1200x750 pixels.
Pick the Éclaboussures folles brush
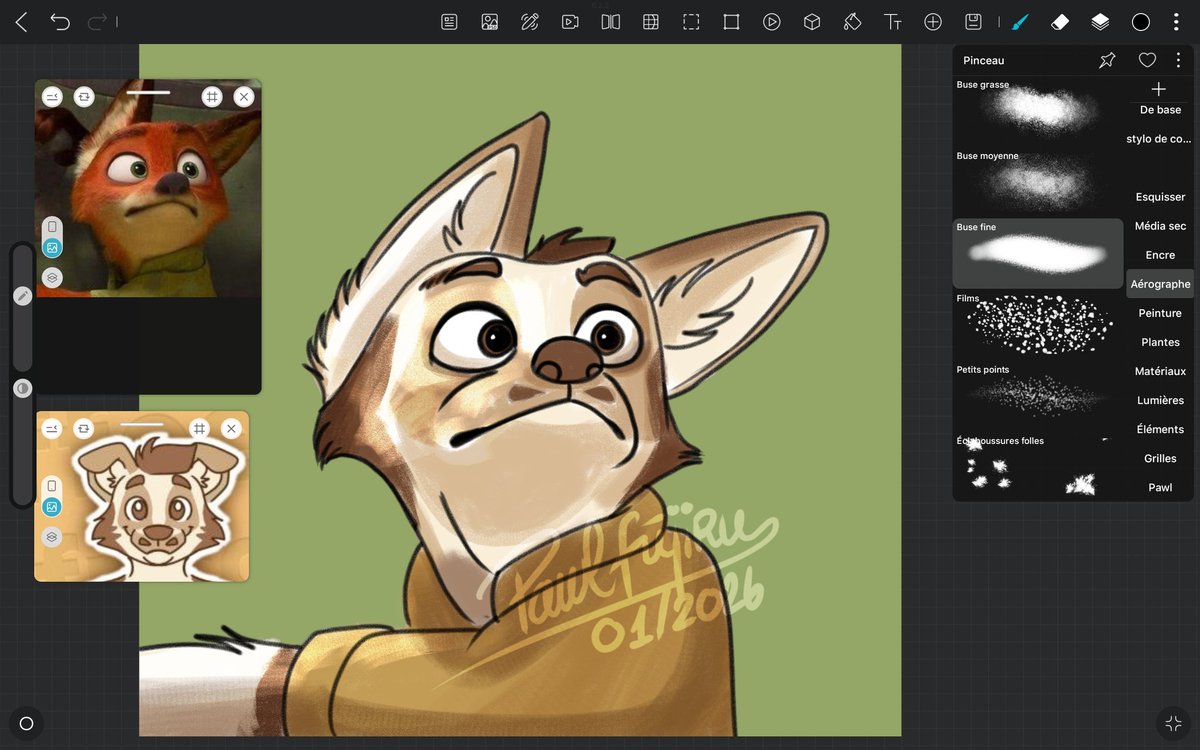click(x=1039, y=467)
